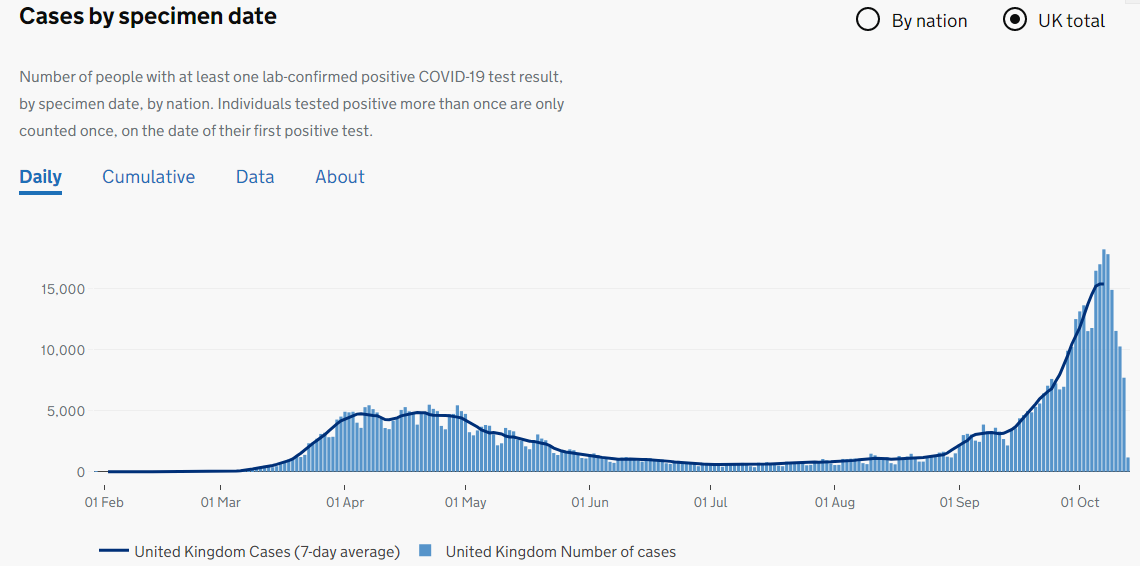Click the Number of cases legend square
1140x566 pixels.
426,551
